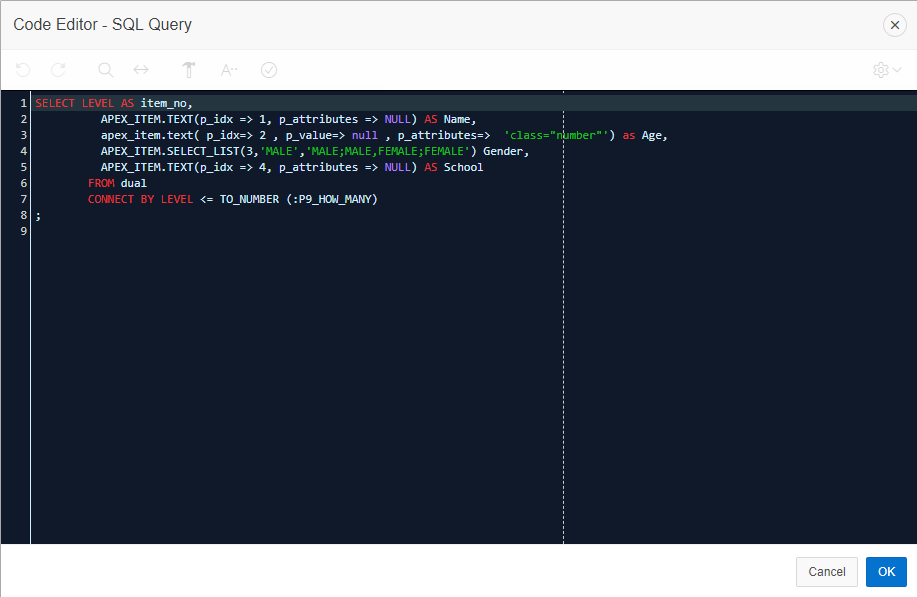This screenshot has height=597, width=917.
Task: Click the Redo arrow icon
Action: (x=58, y=70)
